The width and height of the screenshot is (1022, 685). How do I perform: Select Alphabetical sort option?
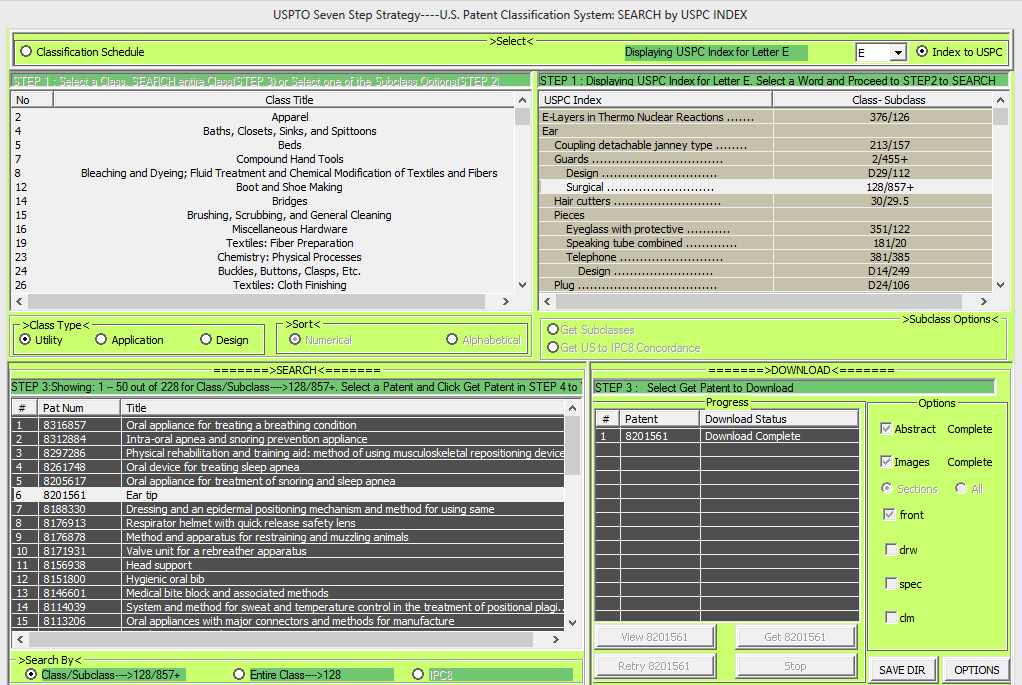click(452, 340)
